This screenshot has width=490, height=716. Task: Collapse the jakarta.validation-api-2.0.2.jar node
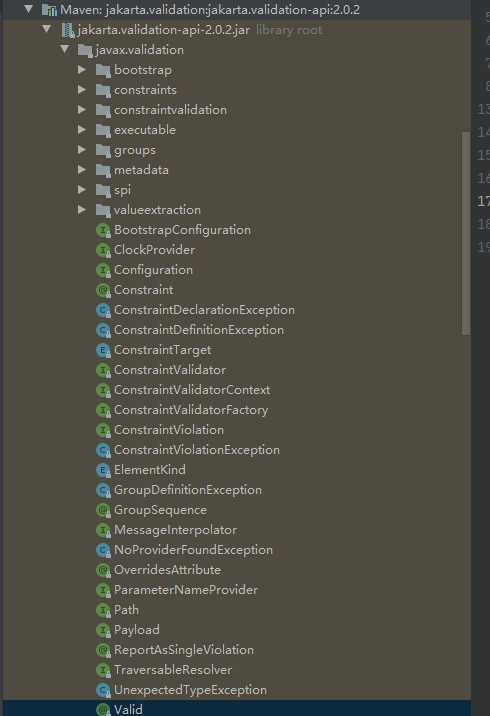coord(47,29)
